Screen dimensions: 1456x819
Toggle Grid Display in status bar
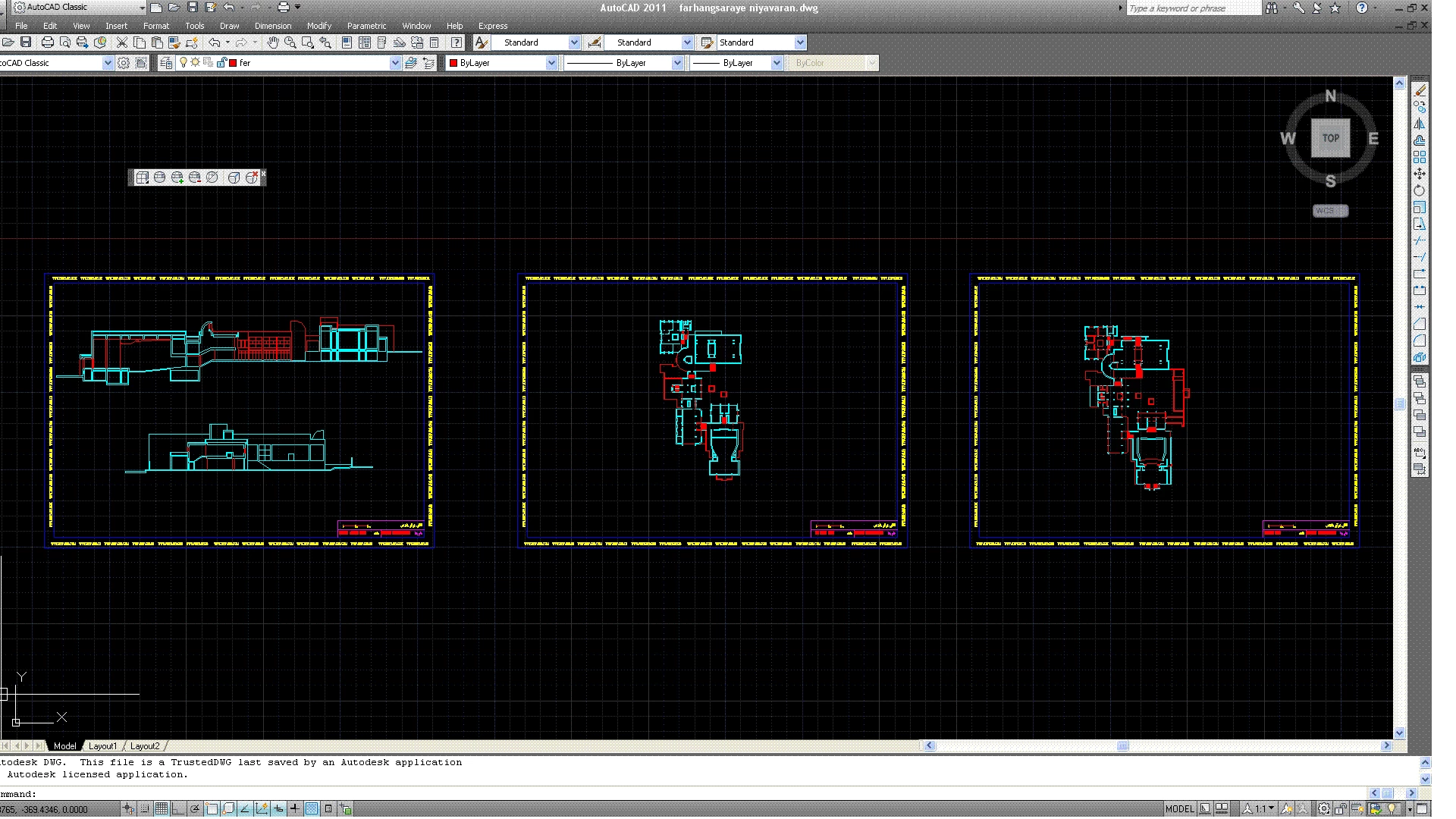(x=162, y=809)
